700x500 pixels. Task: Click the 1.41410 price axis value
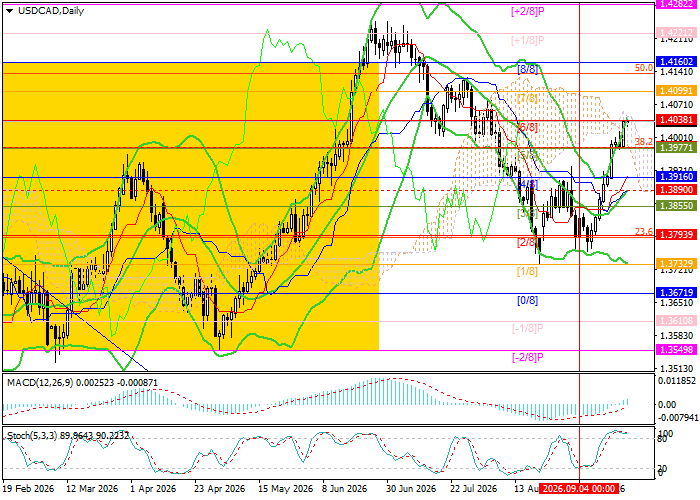click(x=677, y=72)
